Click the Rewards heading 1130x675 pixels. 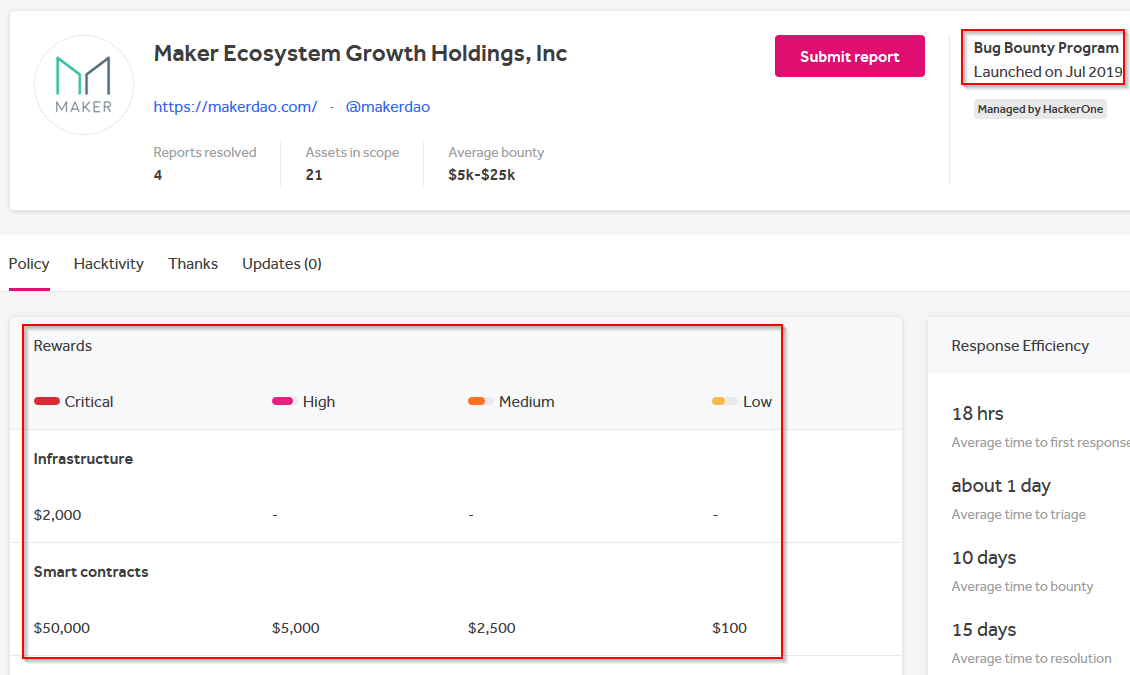pos(63,346)
